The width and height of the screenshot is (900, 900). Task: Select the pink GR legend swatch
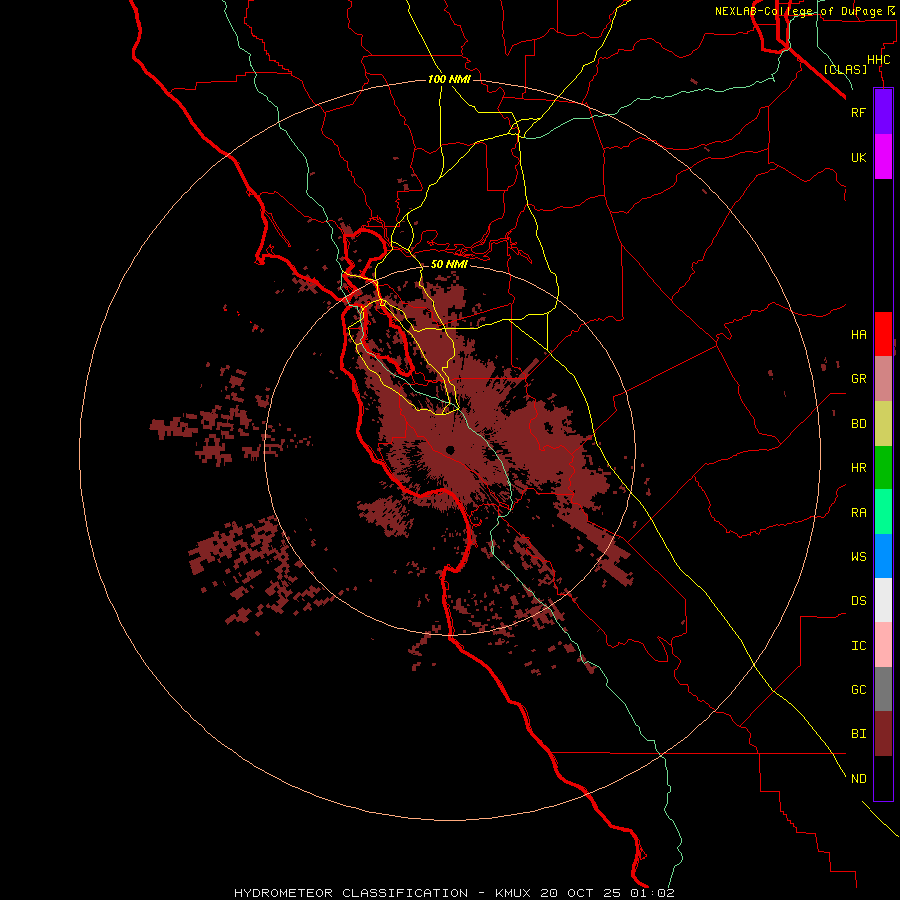coord(883,379)
